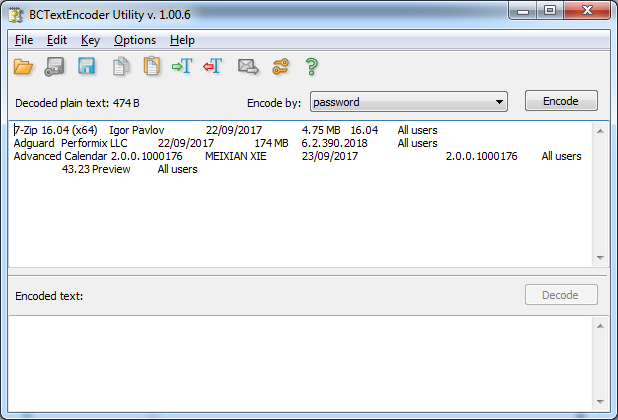Click the plain text pane's scroll down arrow

pos(600,258)
